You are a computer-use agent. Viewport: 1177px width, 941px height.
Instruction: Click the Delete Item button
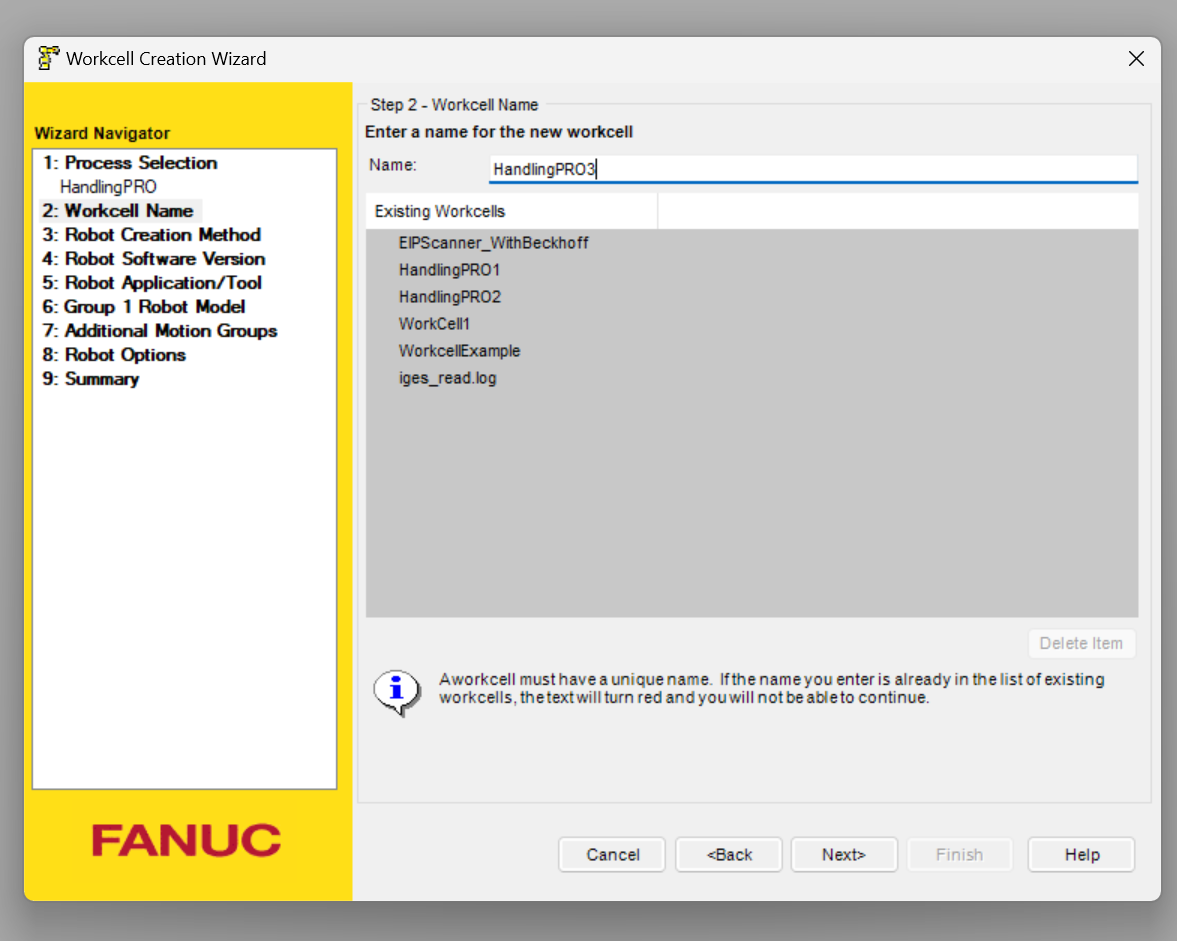pos(1081,643)
